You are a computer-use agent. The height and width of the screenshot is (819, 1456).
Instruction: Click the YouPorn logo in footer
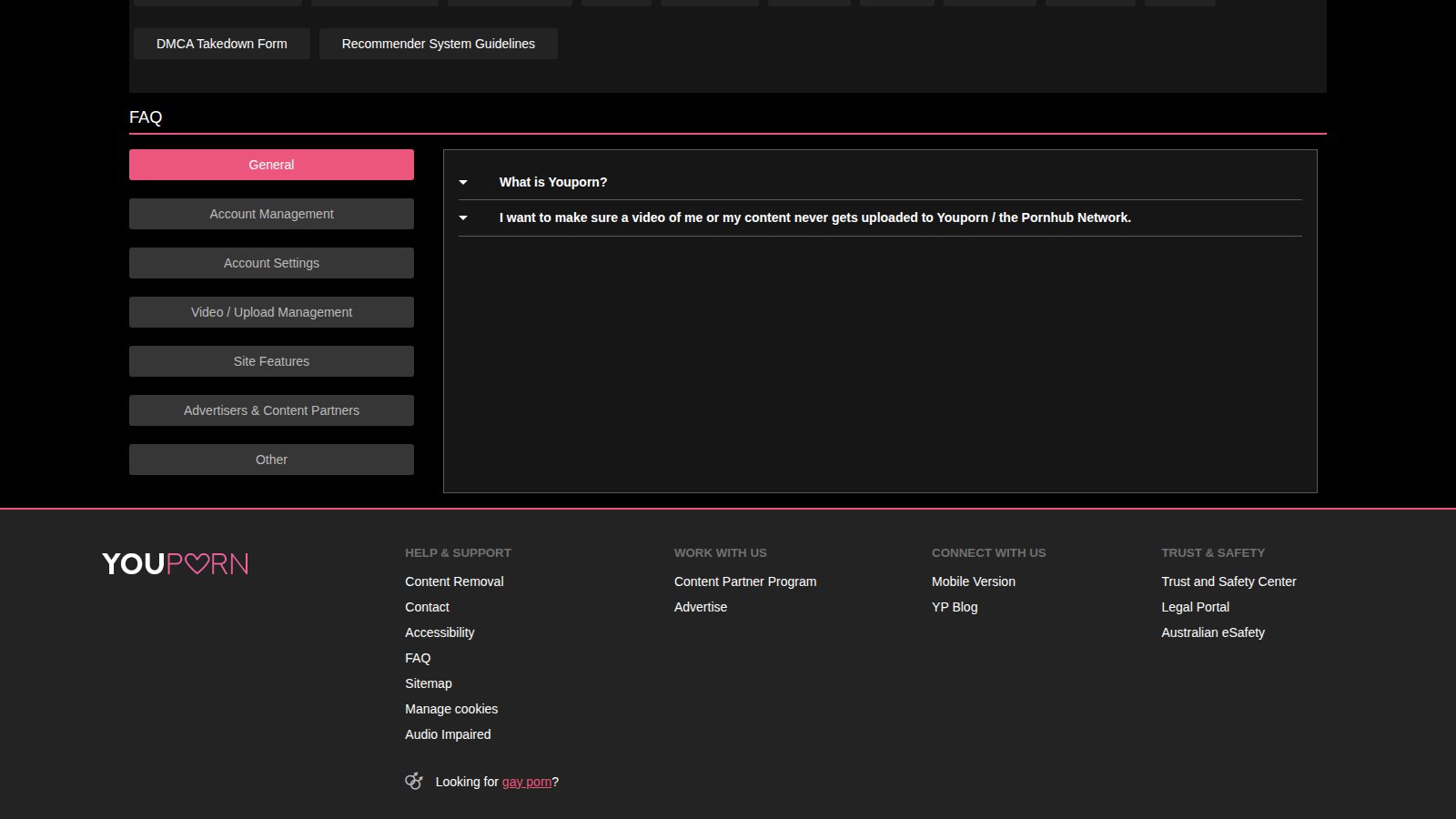tap(175, 564)
